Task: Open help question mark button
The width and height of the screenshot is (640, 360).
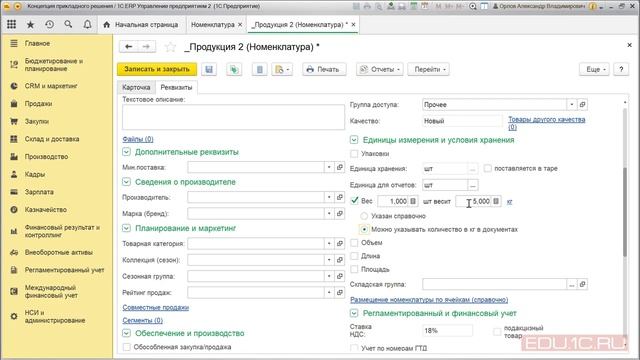Action: click(x=621, y=69)
